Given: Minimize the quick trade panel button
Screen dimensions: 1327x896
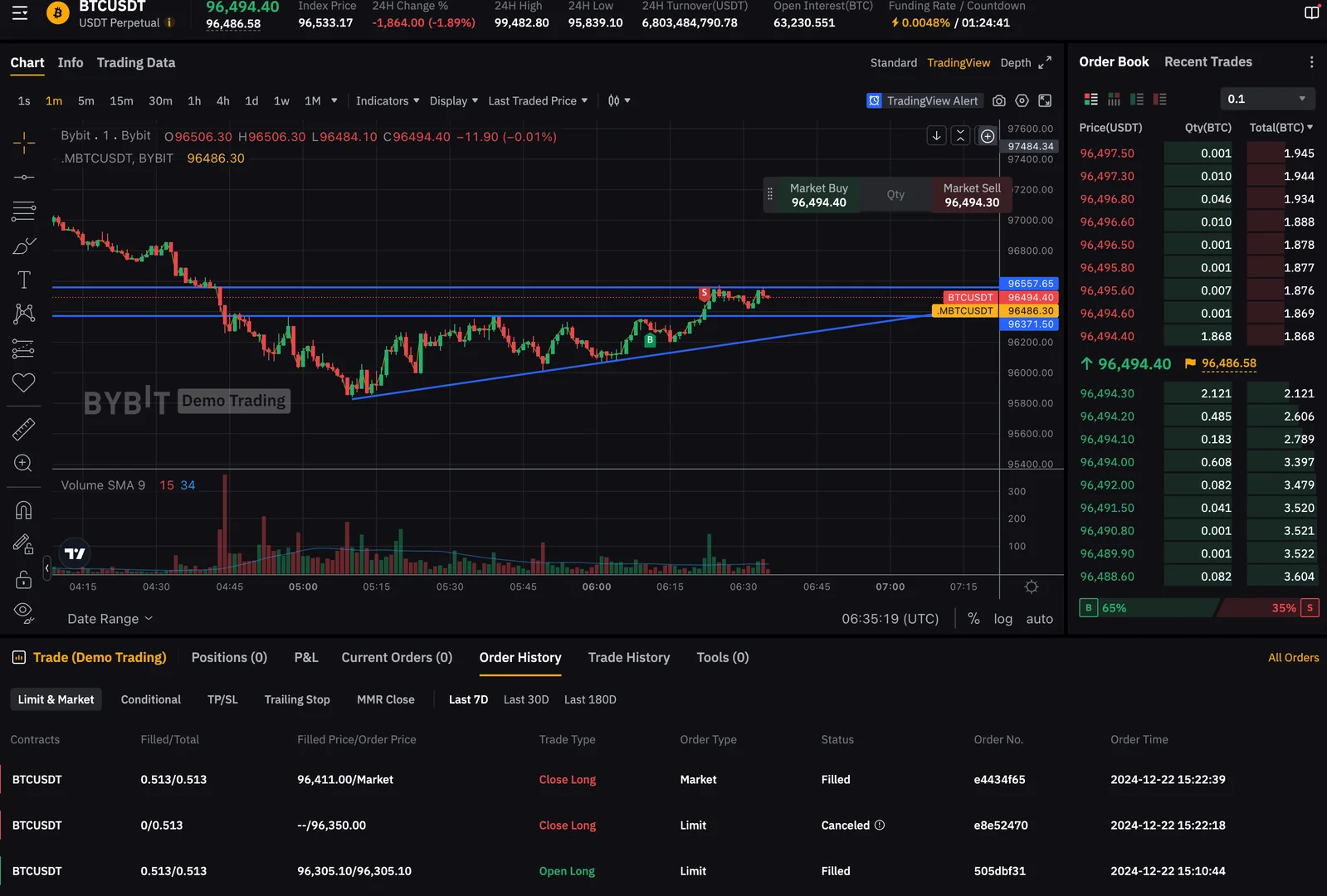Looking at the screenshot, I should coord(961,136).
